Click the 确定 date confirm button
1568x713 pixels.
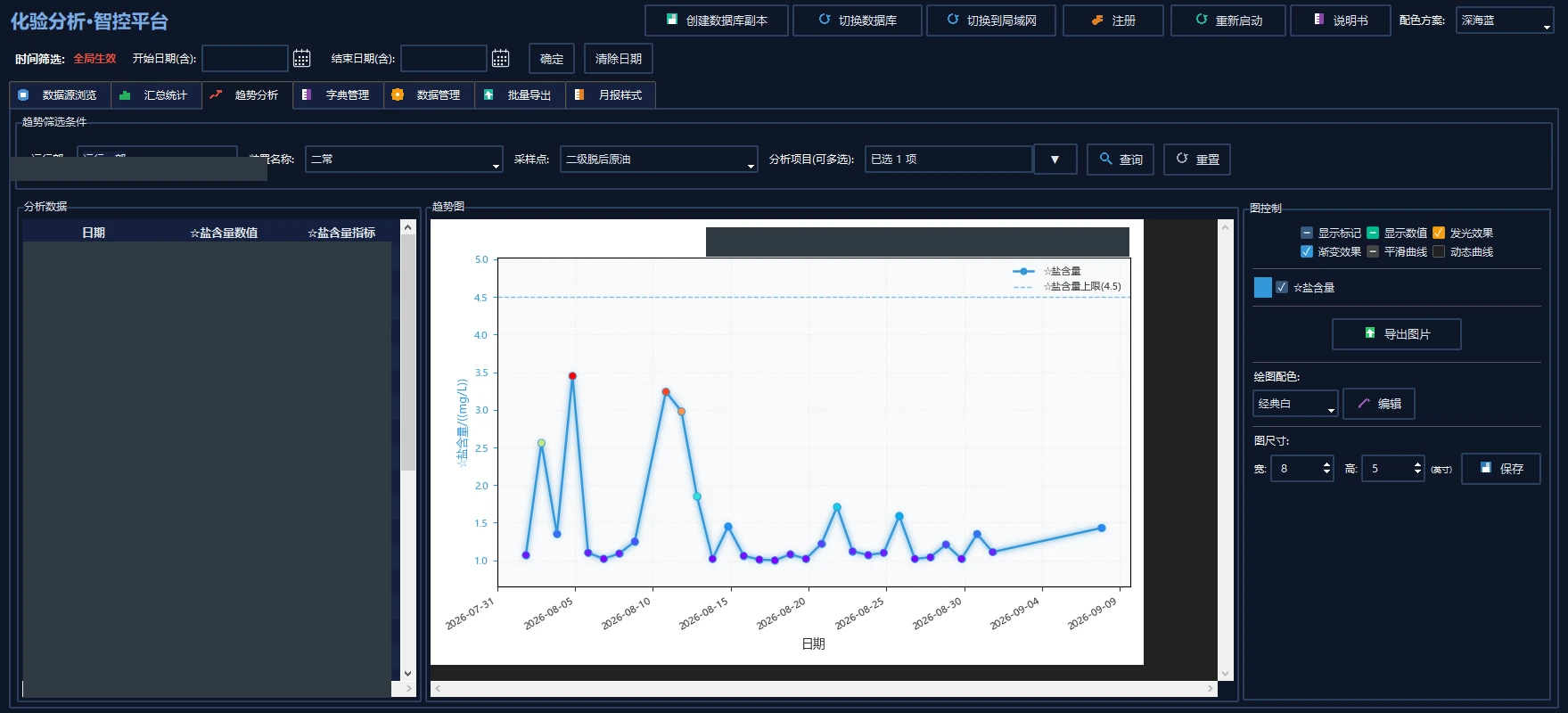pyautogui.click(x=552, y=59)
